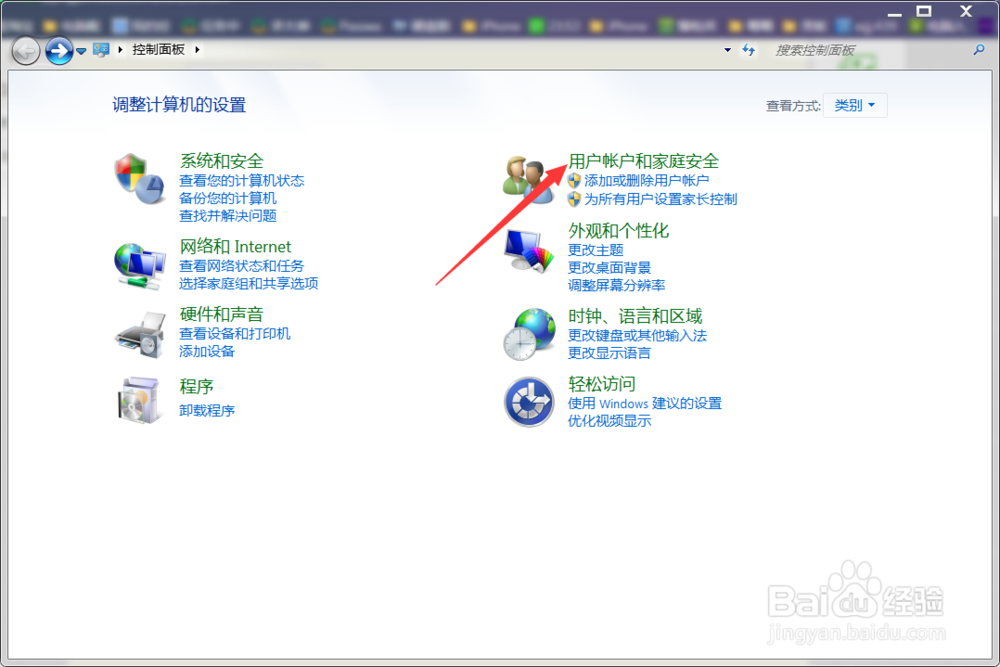Open the 轻松访问 accessibility icon

tap(529, 402)
